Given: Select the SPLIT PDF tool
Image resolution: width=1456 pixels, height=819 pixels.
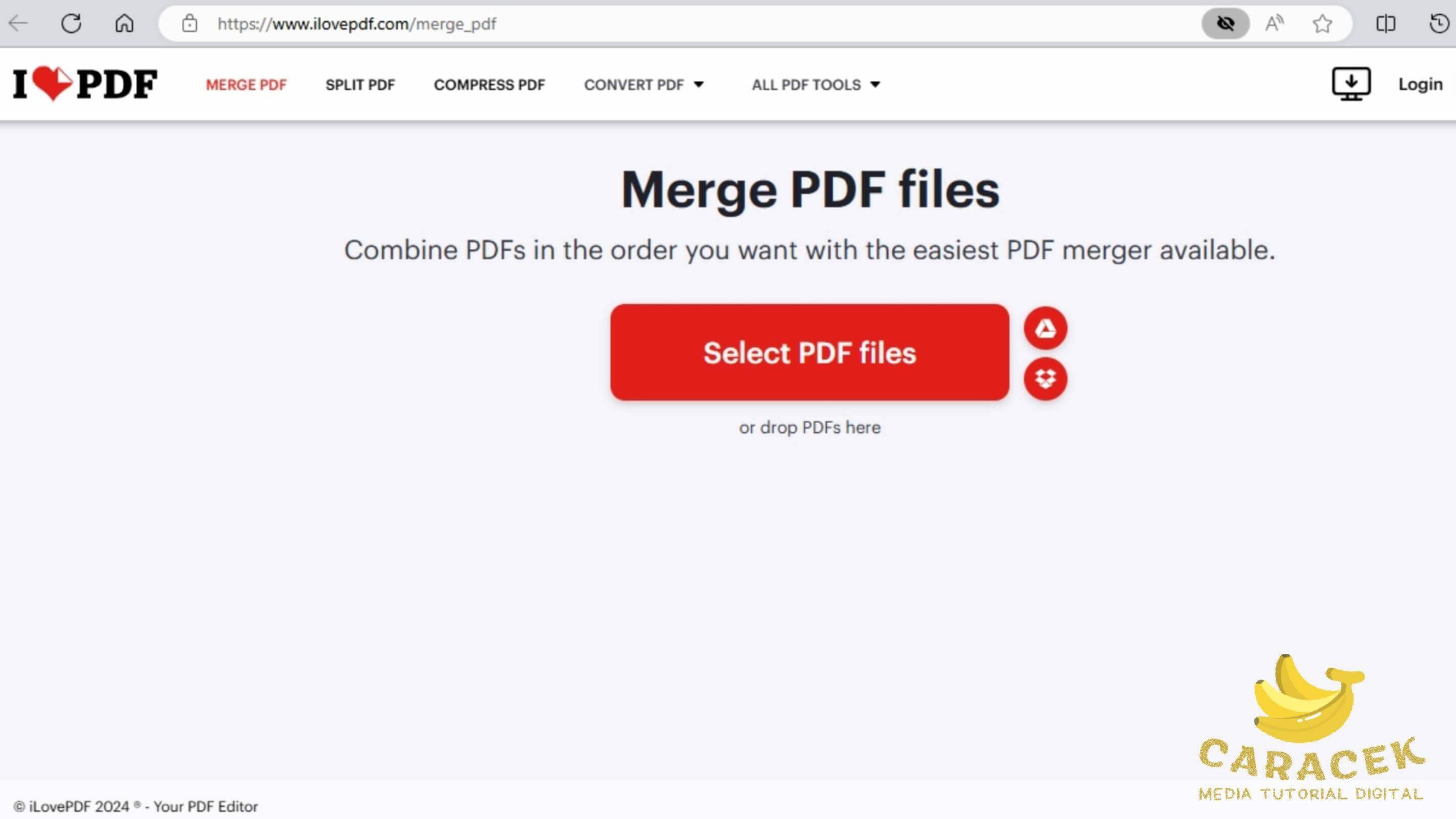Looking at the screenshot, I should click(360, 84).
